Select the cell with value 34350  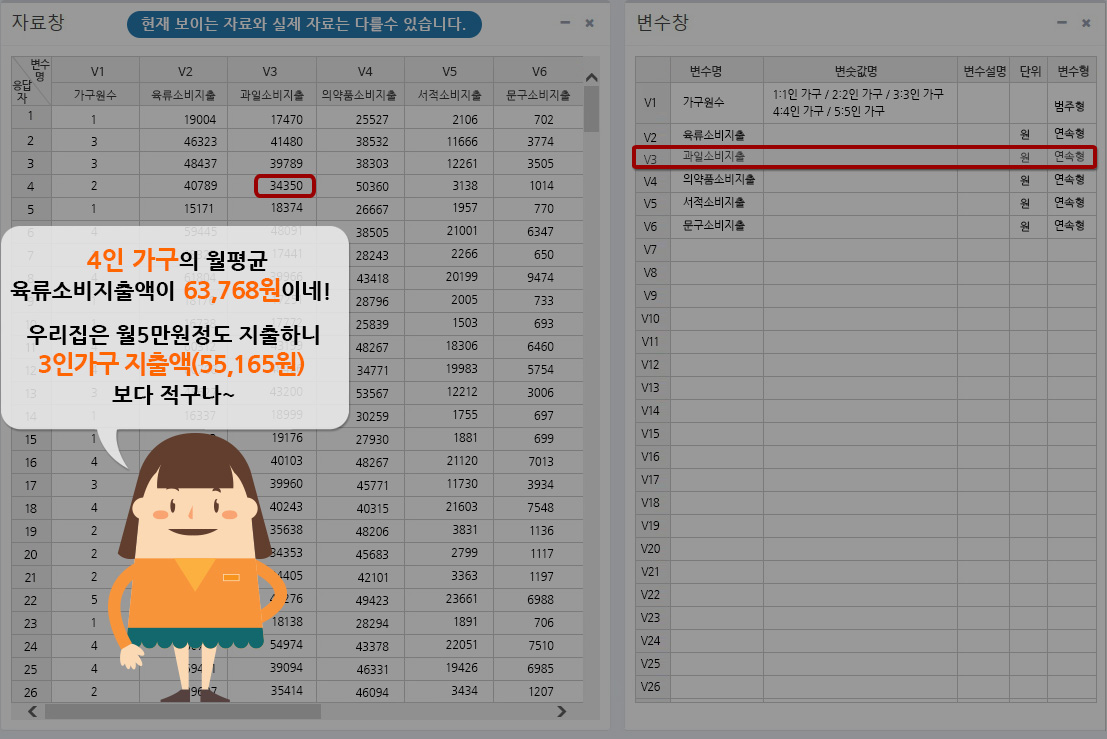pos(285,186)
